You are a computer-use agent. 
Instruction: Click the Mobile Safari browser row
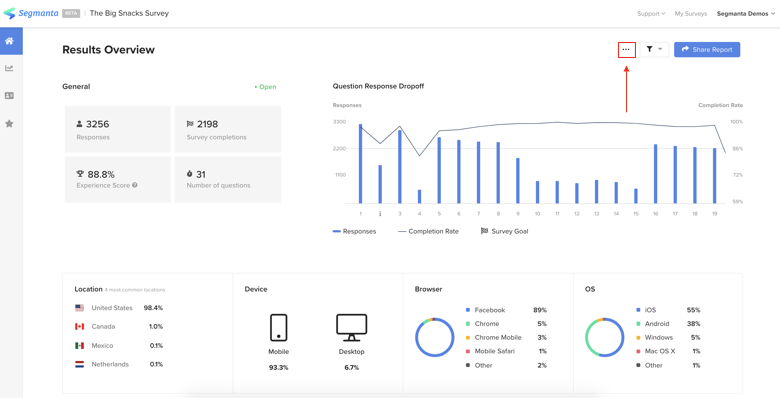pos(505,351)
